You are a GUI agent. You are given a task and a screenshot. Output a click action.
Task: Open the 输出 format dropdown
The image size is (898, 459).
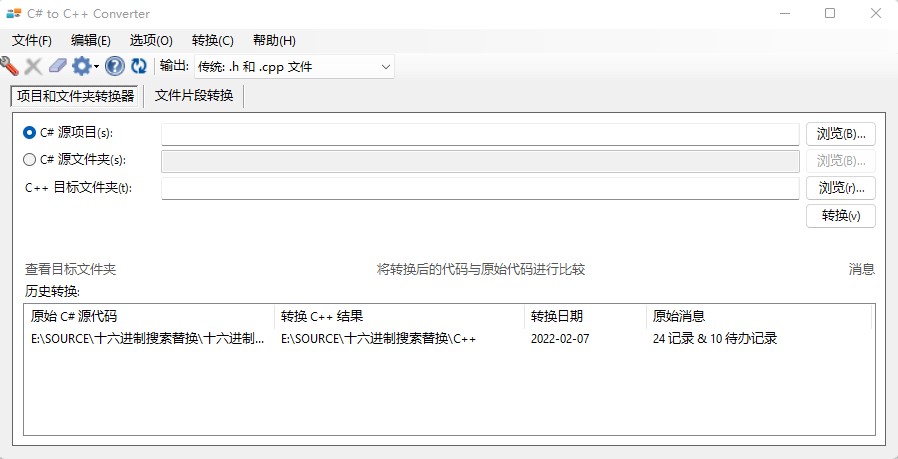294,67
